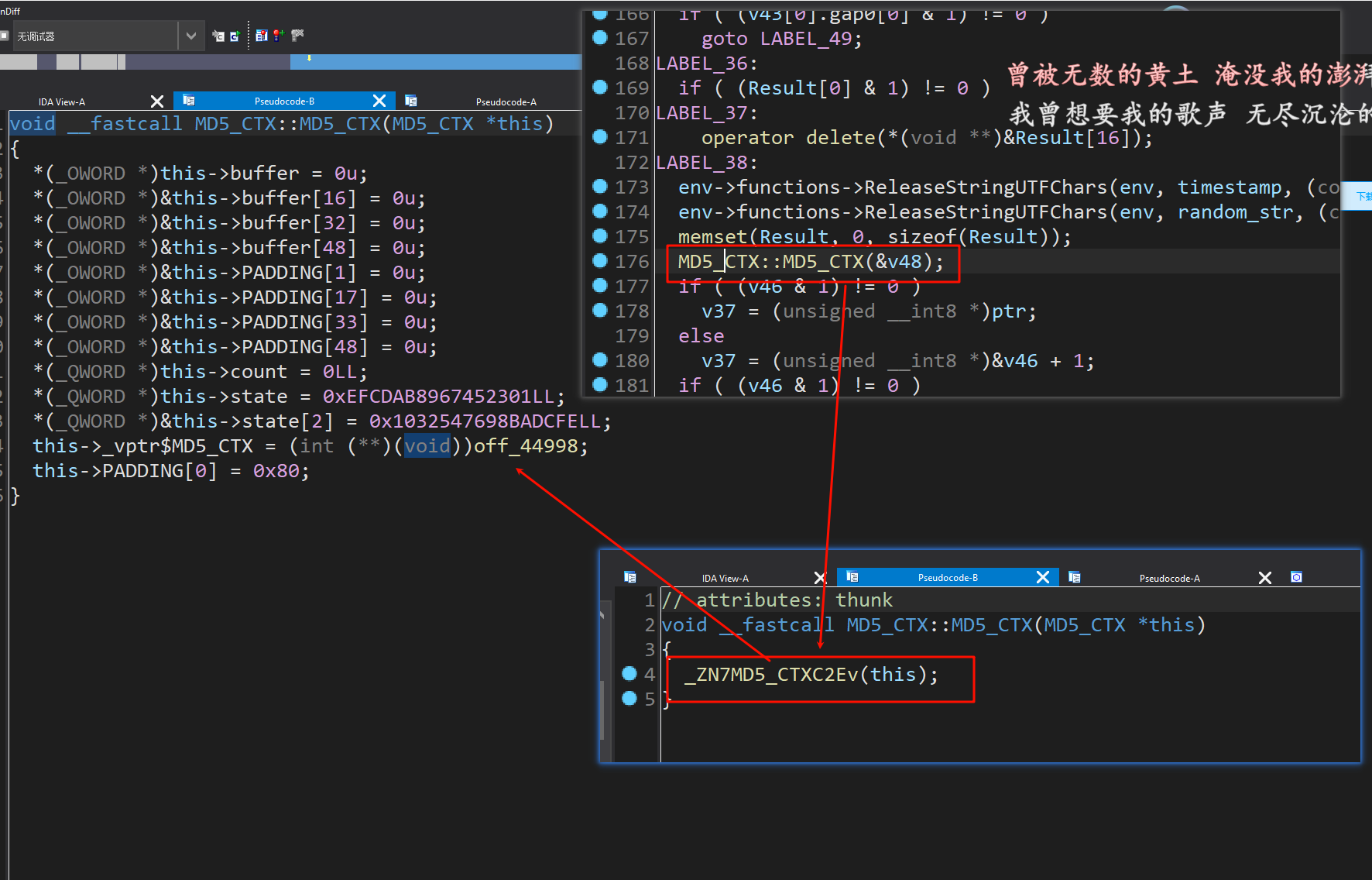Click the run C script icon with green arrow
This screenshot has width=1372, height=880.
pyautogui.click(x=235, y=36)
